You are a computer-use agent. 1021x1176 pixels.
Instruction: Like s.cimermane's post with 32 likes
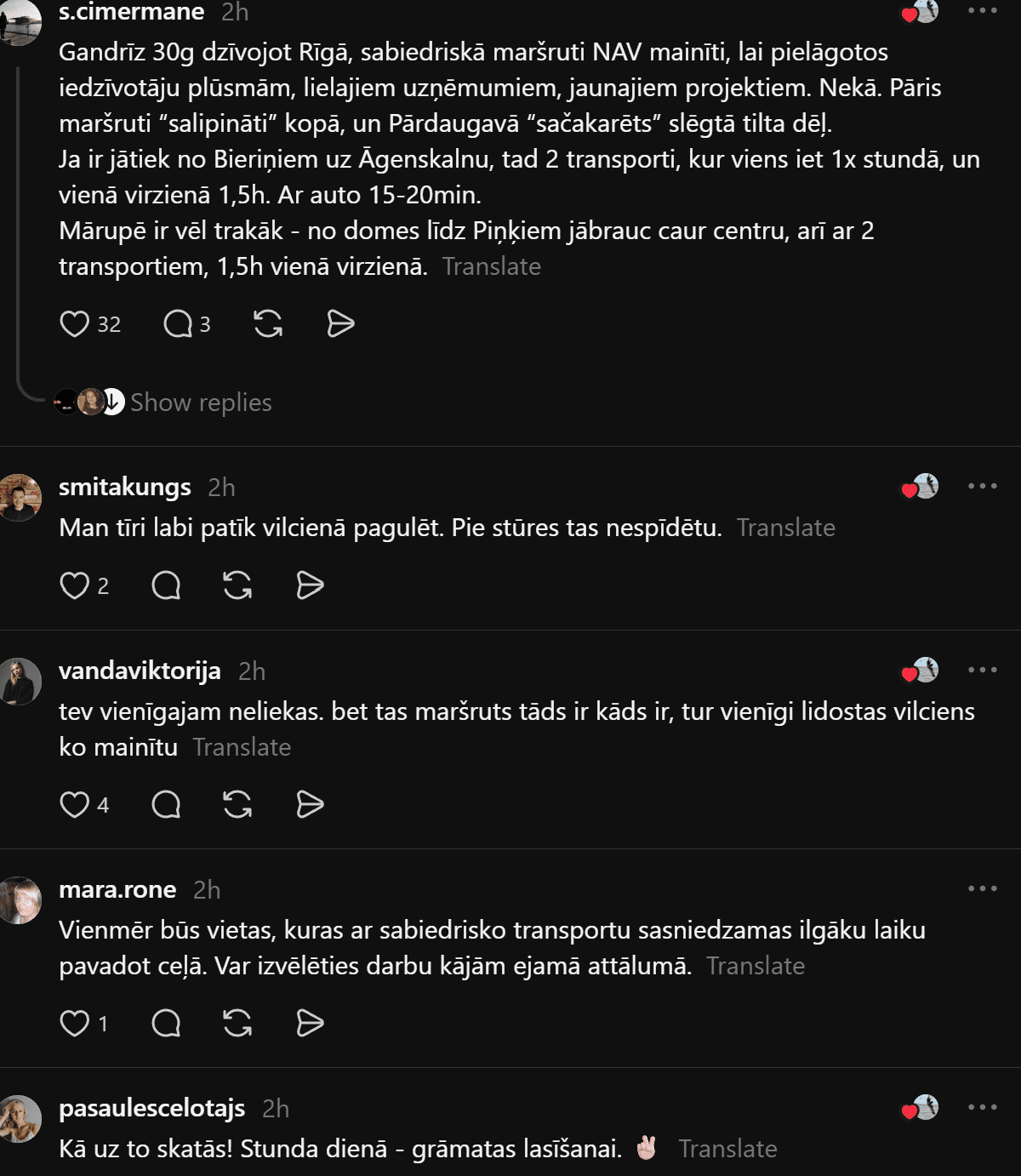[75, 324]
